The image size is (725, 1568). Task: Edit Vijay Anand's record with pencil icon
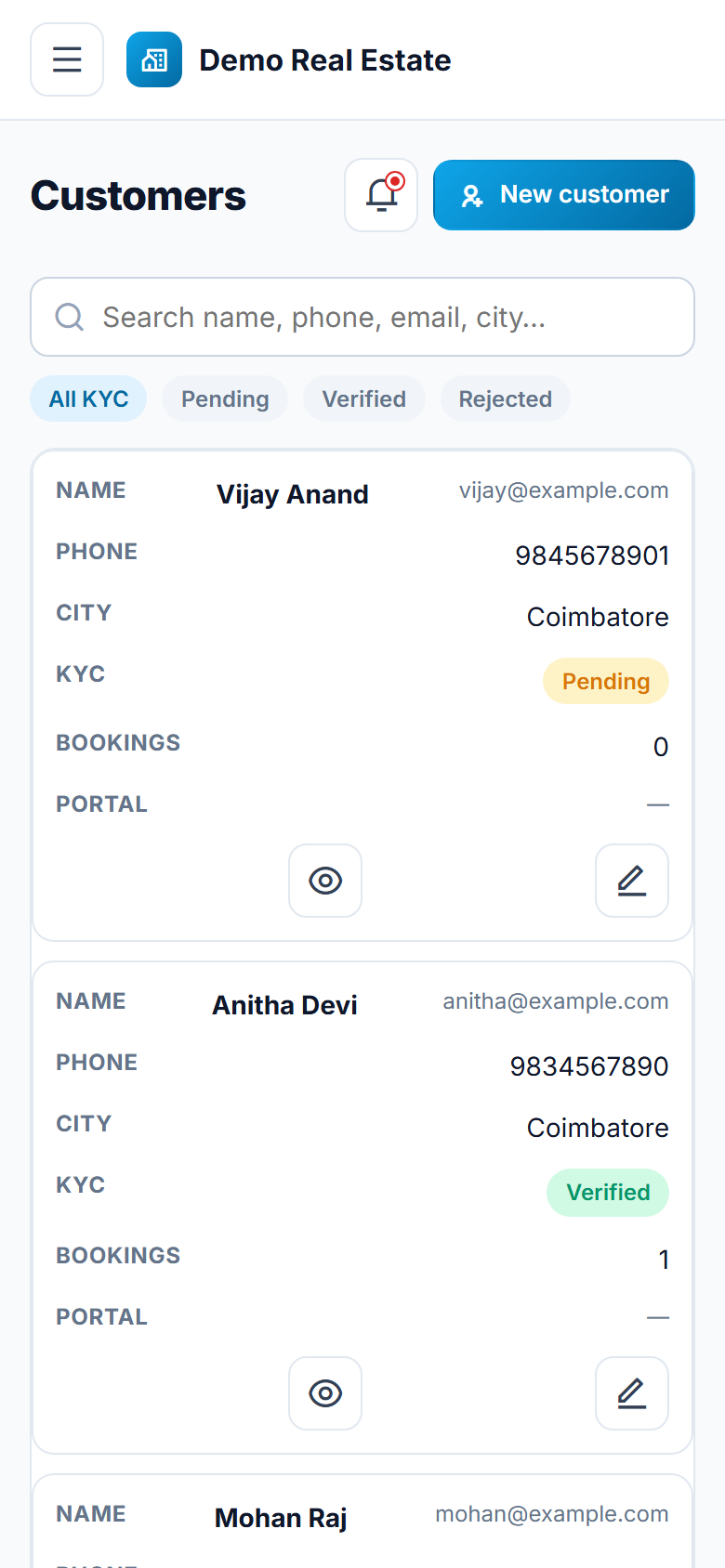(x=632, y=881)
